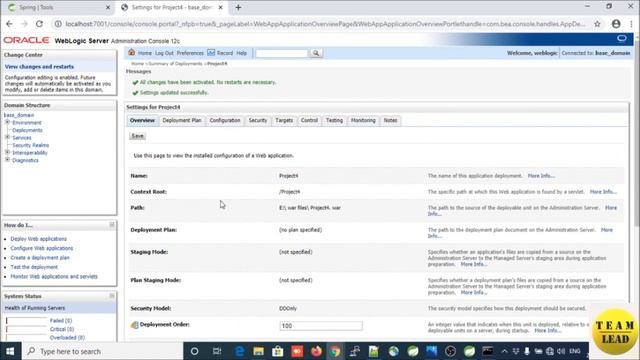Open the Control tab
The height and width of the screenshot is (360, 640).
coord(309,120)
